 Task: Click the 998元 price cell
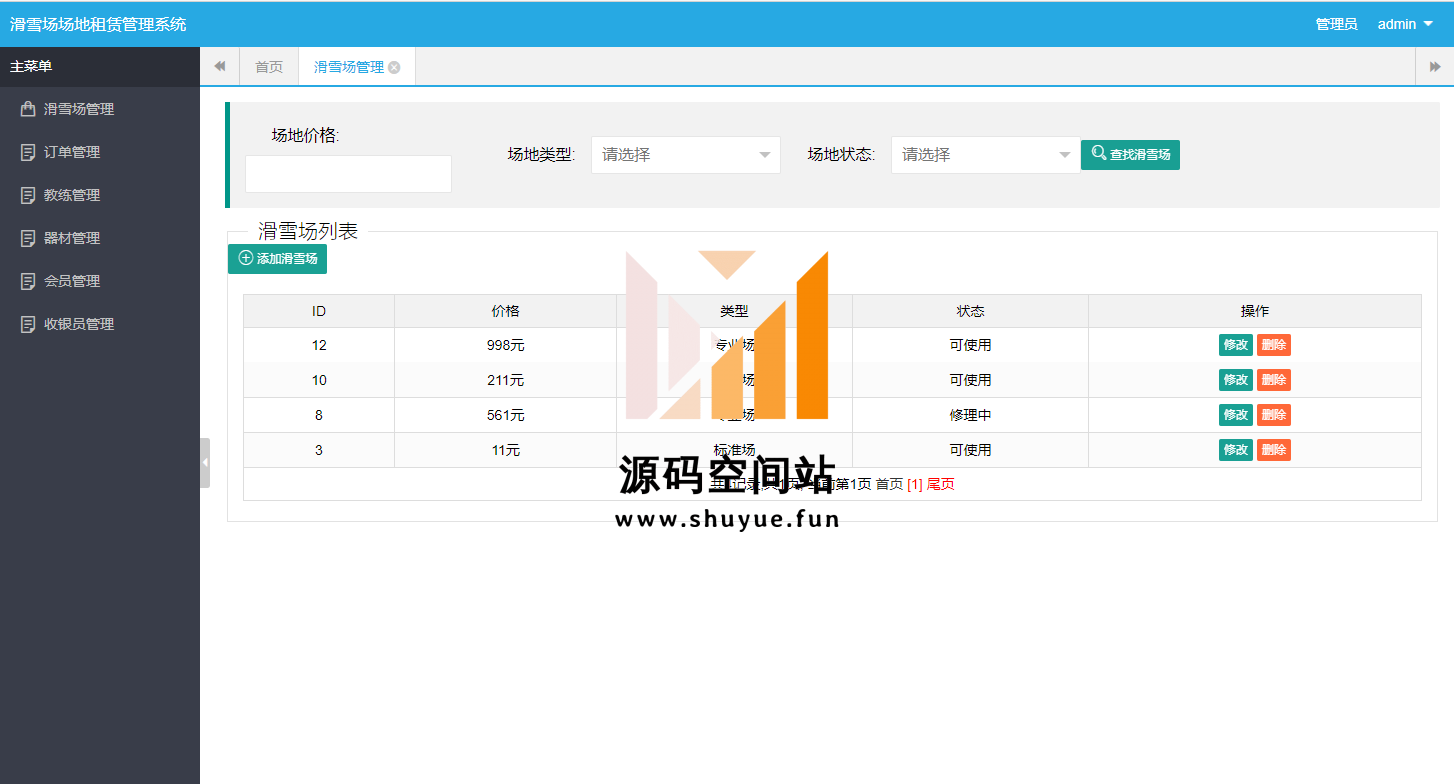point(506,345)
